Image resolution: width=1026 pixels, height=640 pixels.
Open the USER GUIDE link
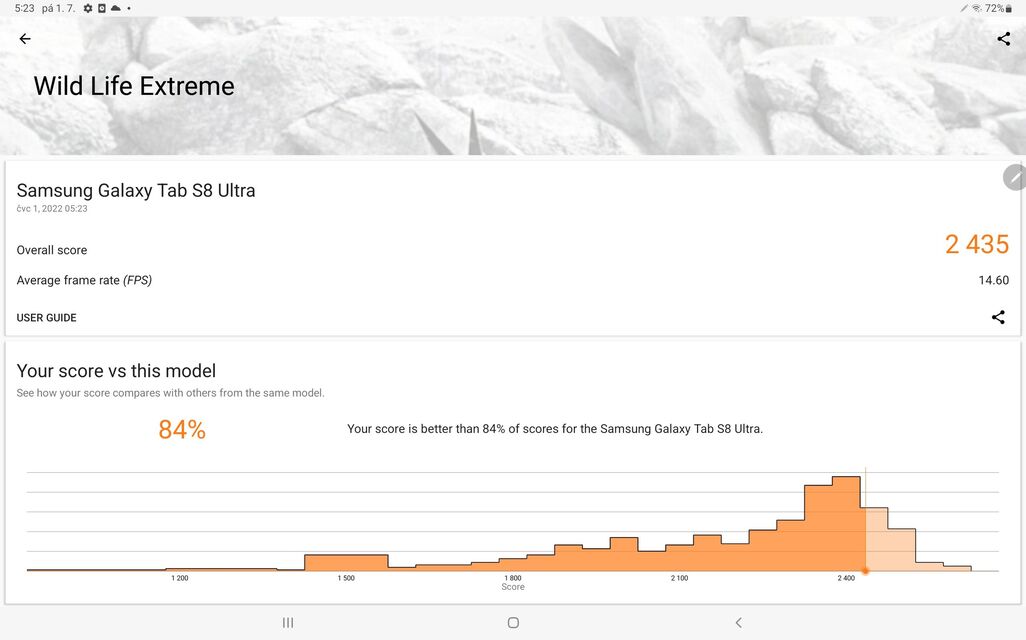pos(47,318)
